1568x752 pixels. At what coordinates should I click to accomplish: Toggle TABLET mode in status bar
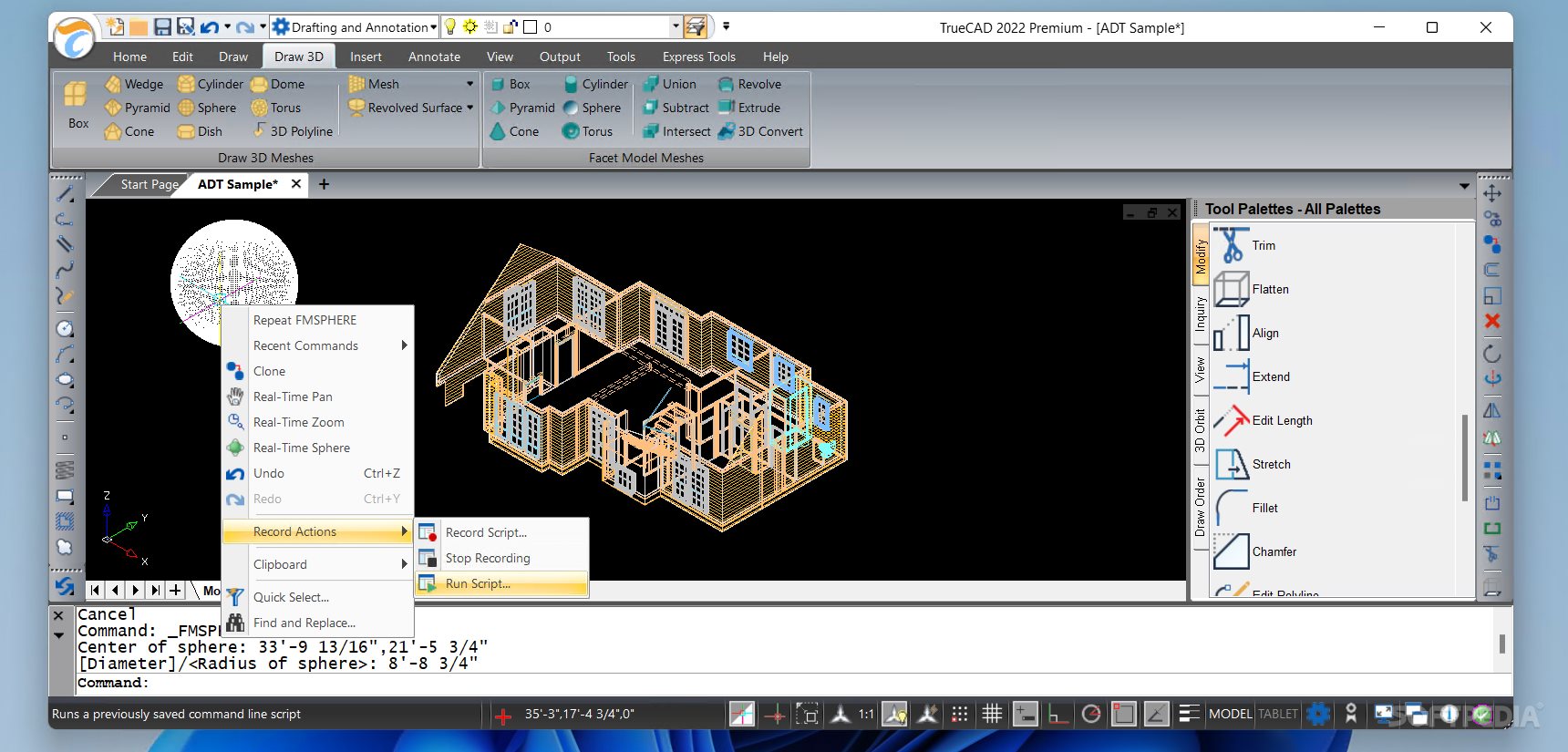pos(1278,715)
